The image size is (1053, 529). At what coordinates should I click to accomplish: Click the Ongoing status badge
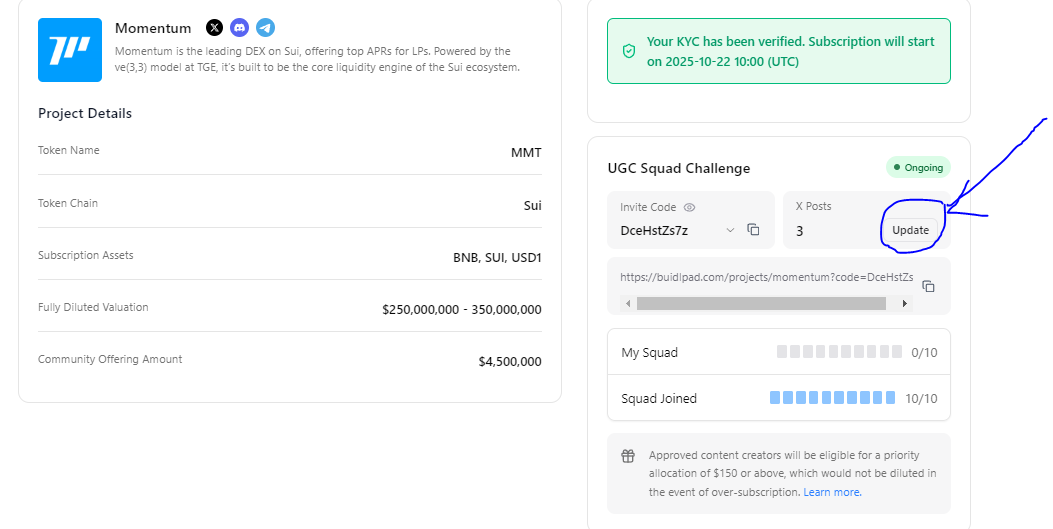pyautogui.click(x=917, y=167)
